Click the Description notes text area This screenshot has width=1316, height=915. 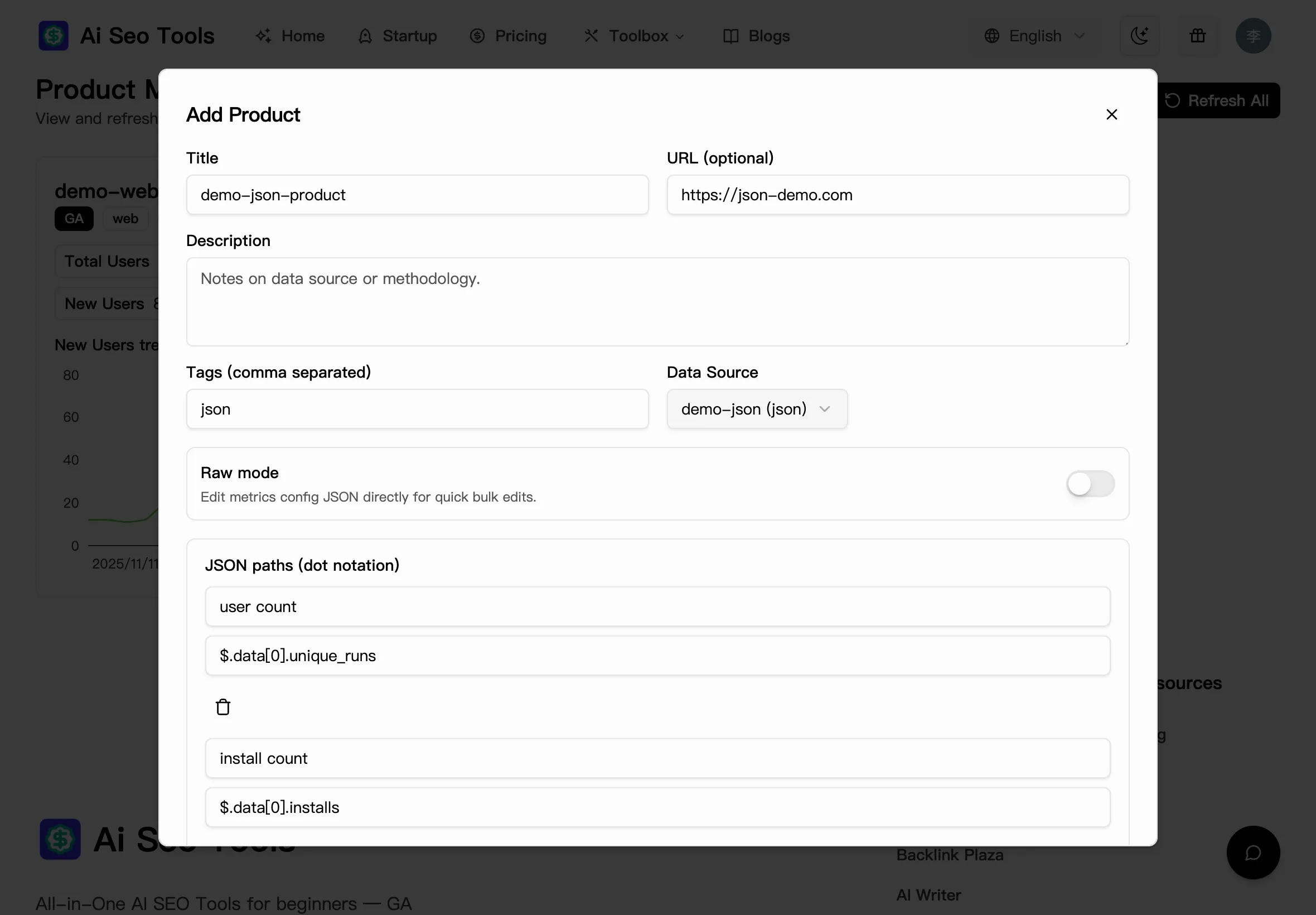(x=657, y=302)
